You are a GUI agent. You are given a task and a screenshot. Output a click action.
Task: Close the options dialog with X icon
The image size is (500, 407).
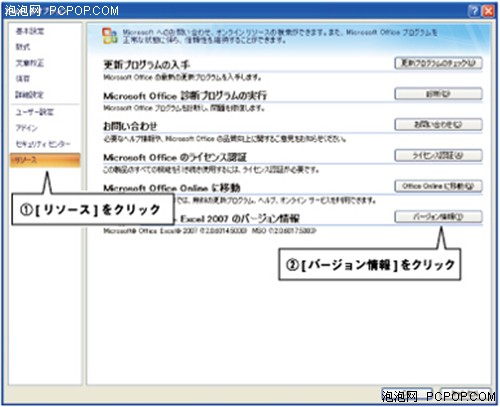tap(488, 11)
